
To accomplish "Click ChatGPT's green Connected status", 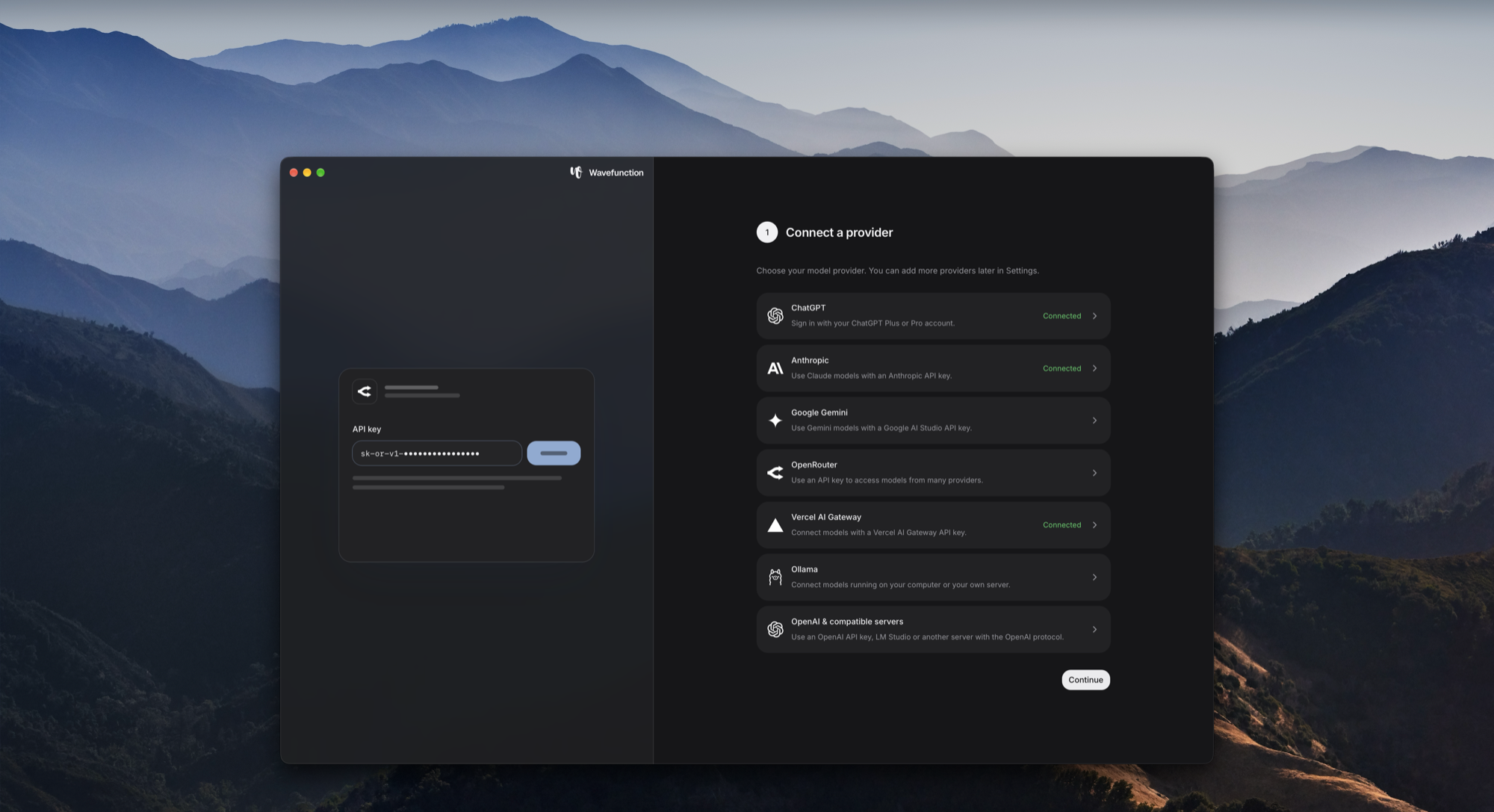I will coord(1061,316).
